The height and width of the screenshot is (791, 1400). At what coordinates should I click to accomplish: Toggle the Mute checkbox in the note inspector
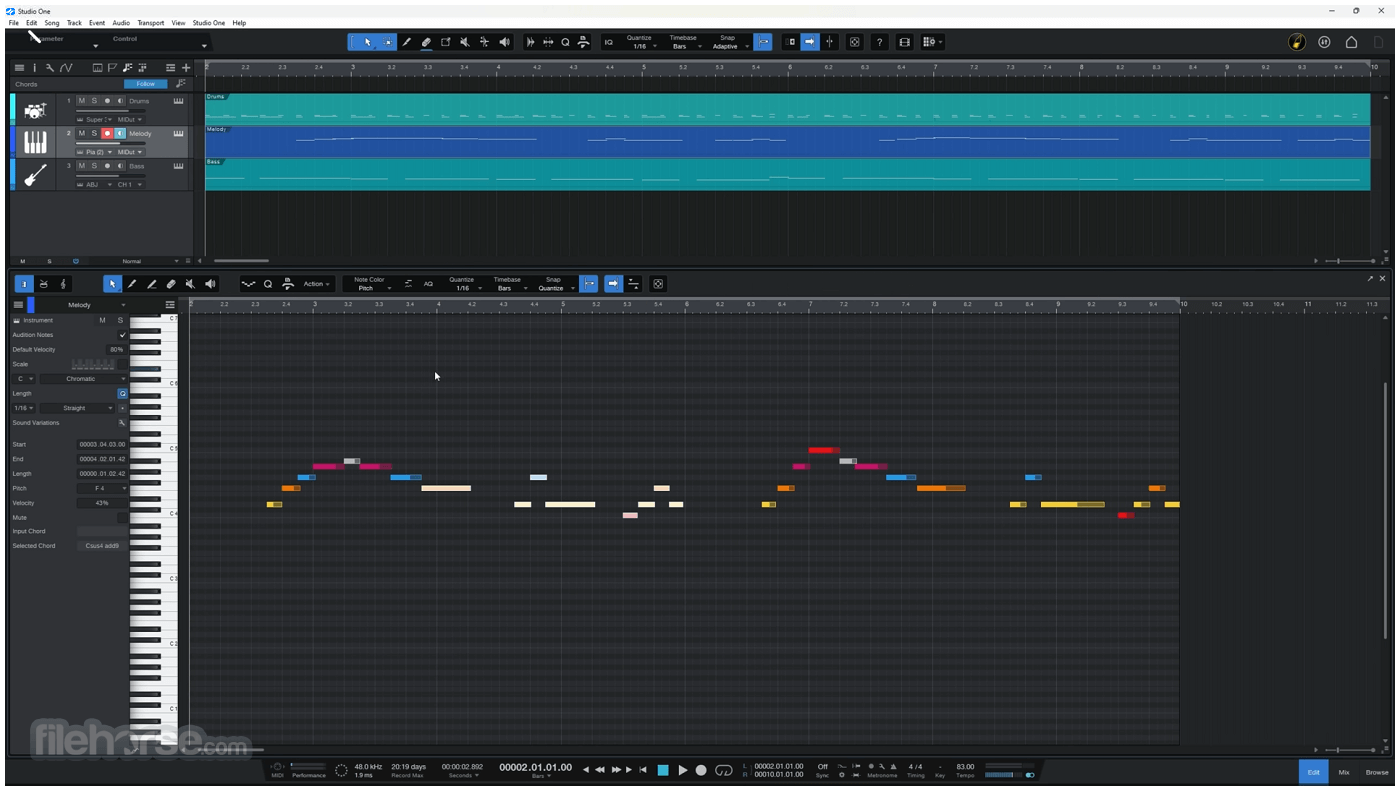[123, 518]
